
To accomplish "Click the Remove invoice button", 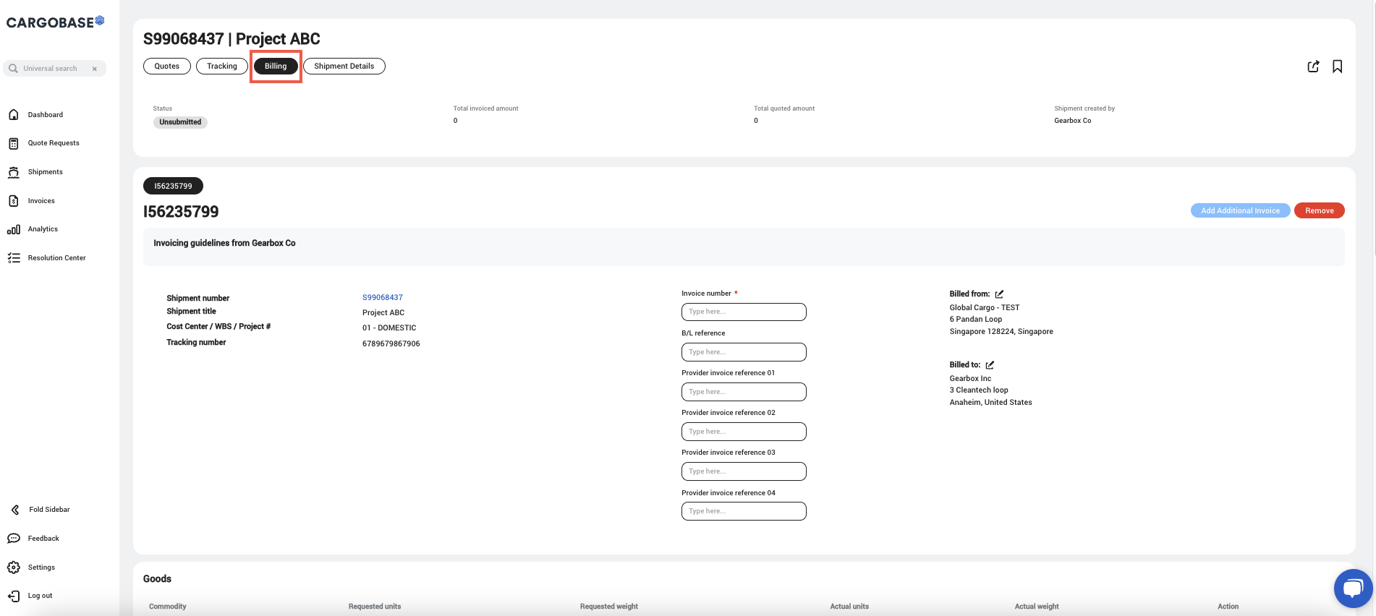I will coord(1319,210).
